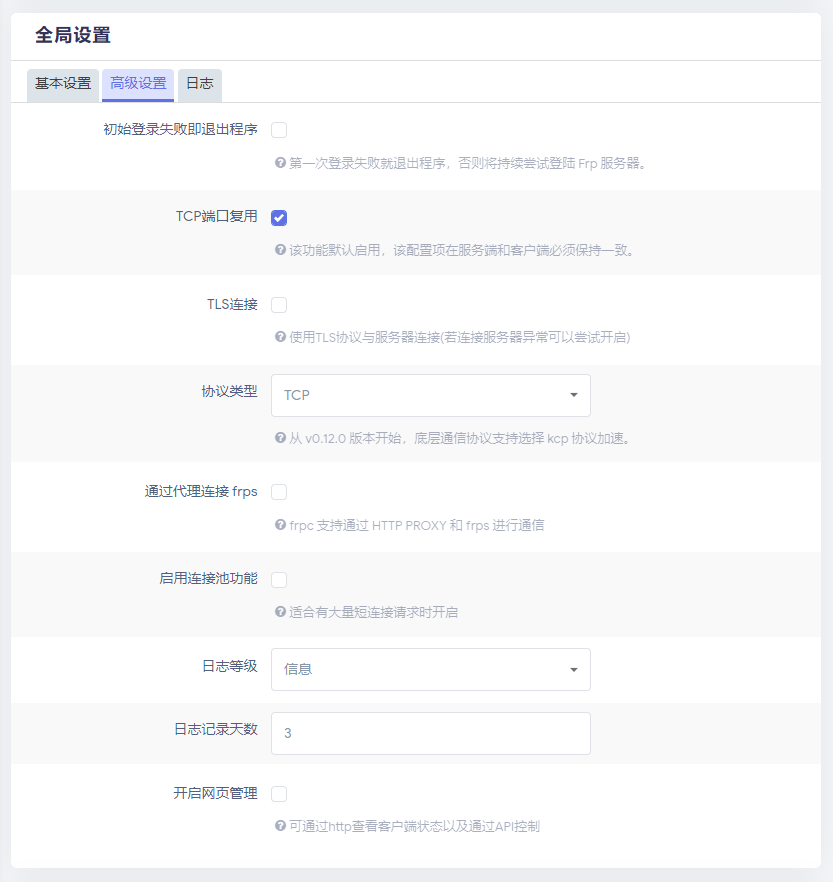Uncheck the TCP端口复用 checkbox
The width and height of the screenshot is (833, 882).
pos(279,218)
